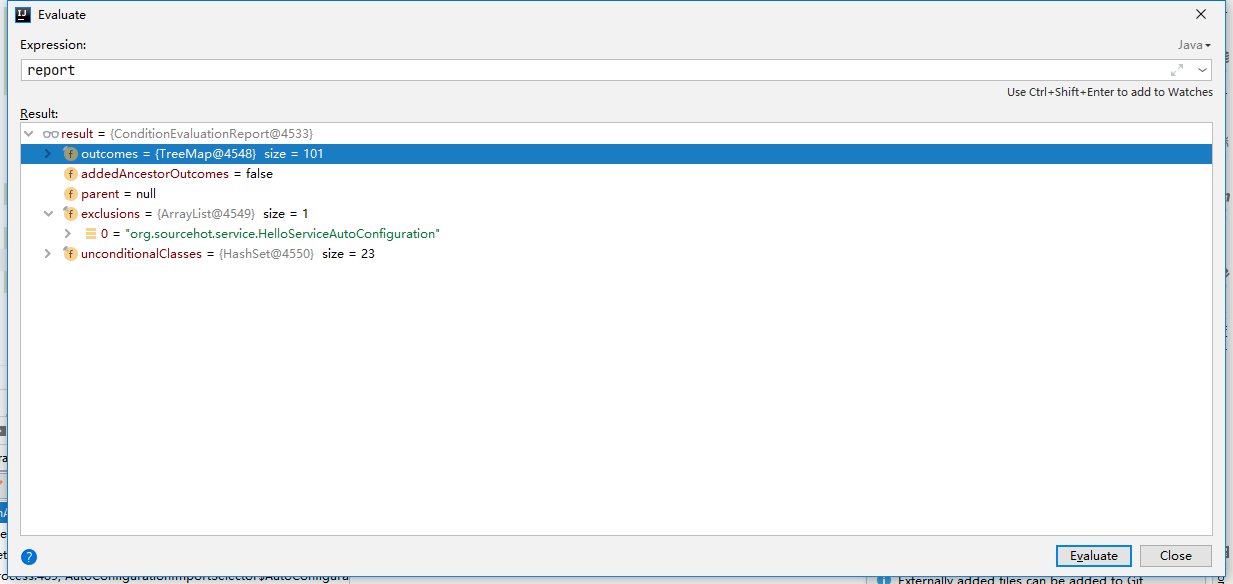Click the field icon next to parent
1233x584 pixels.
[70, 194]
